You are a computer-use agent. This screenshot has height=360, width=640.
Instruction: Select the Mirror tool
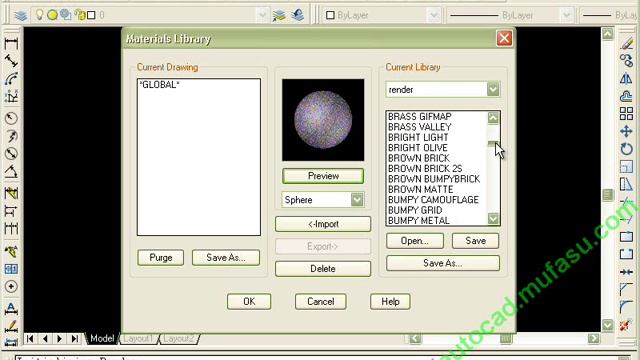627,78
